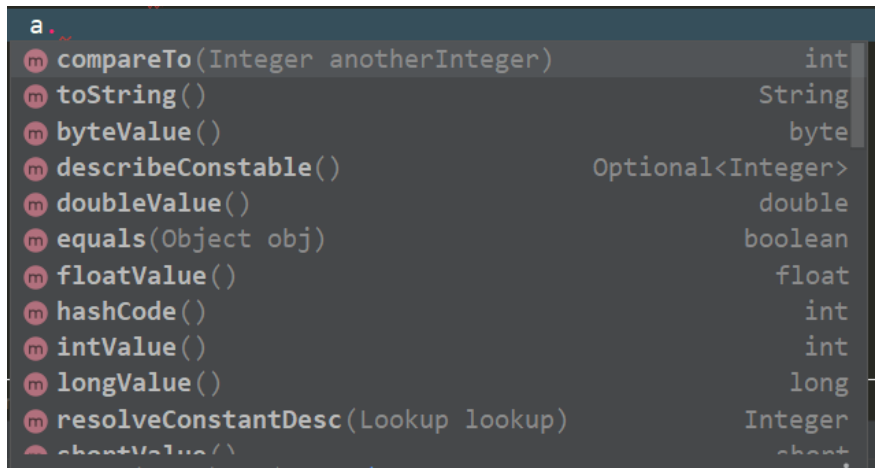887x474 pixels.
Task: Choose the toString() suggestion
Action: tap(131, 96)
